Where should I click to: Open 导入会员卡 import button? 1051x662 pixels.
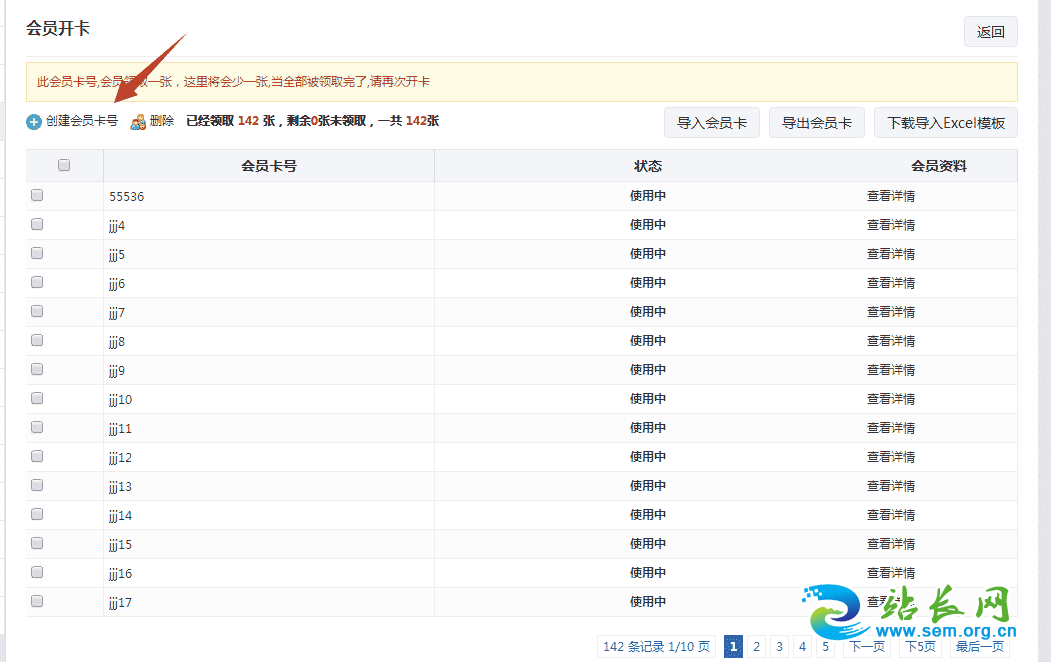(712, 123)
